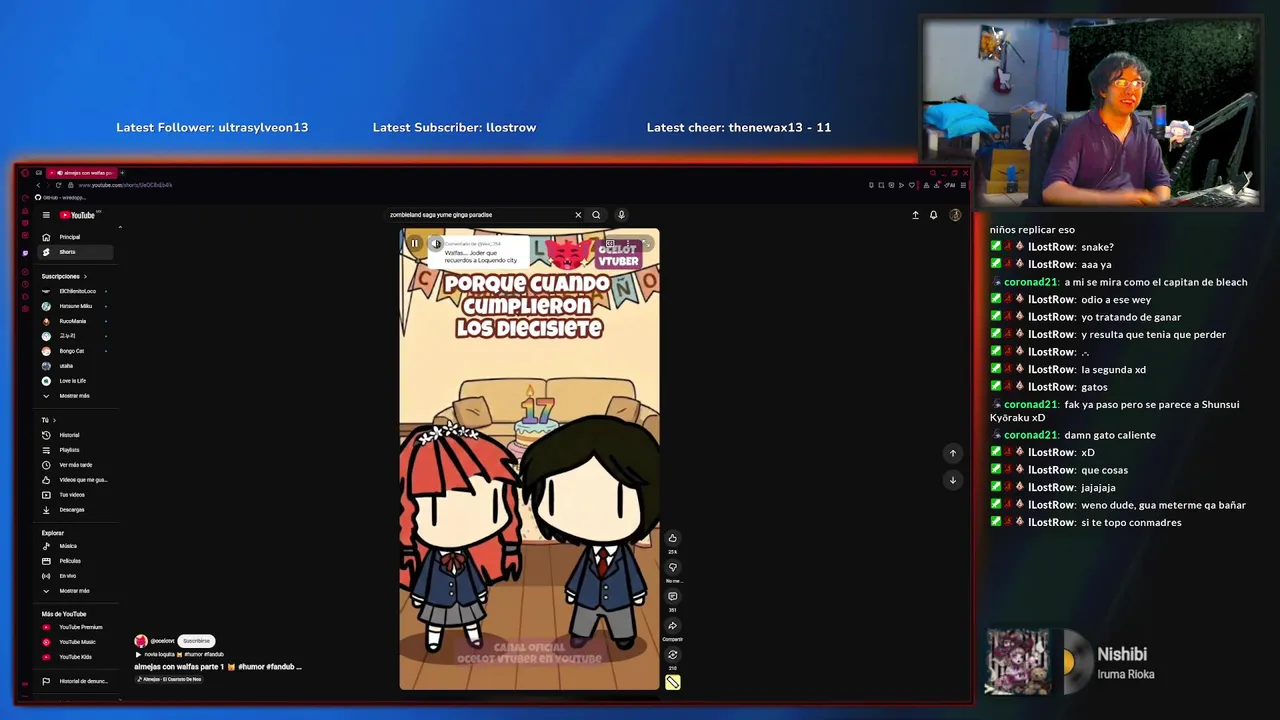Pause the playing Short
This screenshot has height=720, width=1280.
coord(414,244)
